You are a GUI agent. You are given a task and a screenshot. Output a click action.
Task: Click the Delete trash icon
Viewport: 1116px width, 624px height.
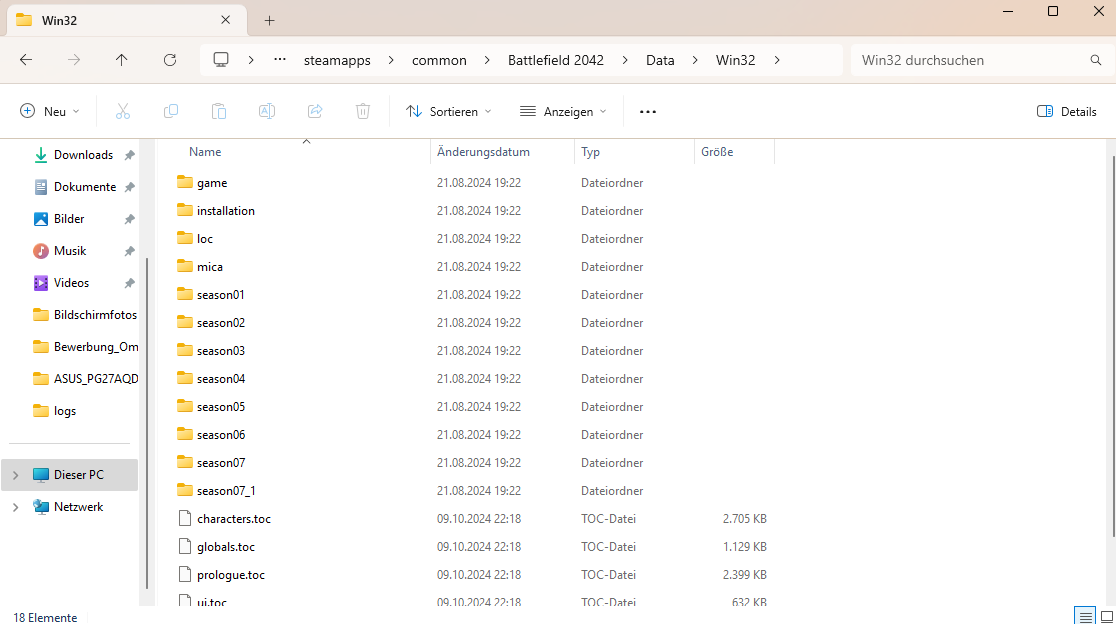pos(363,111)
